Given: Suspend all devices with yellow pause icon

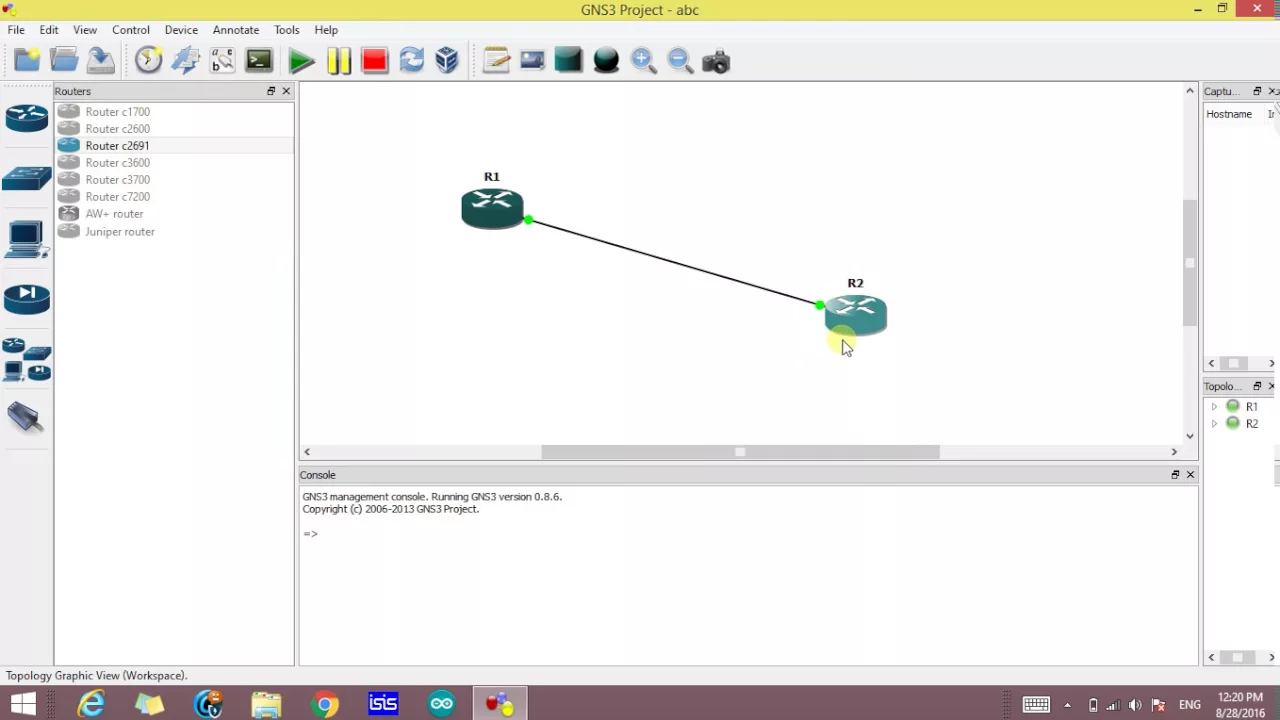Looking at the screenshot, I should coord(338,61).
